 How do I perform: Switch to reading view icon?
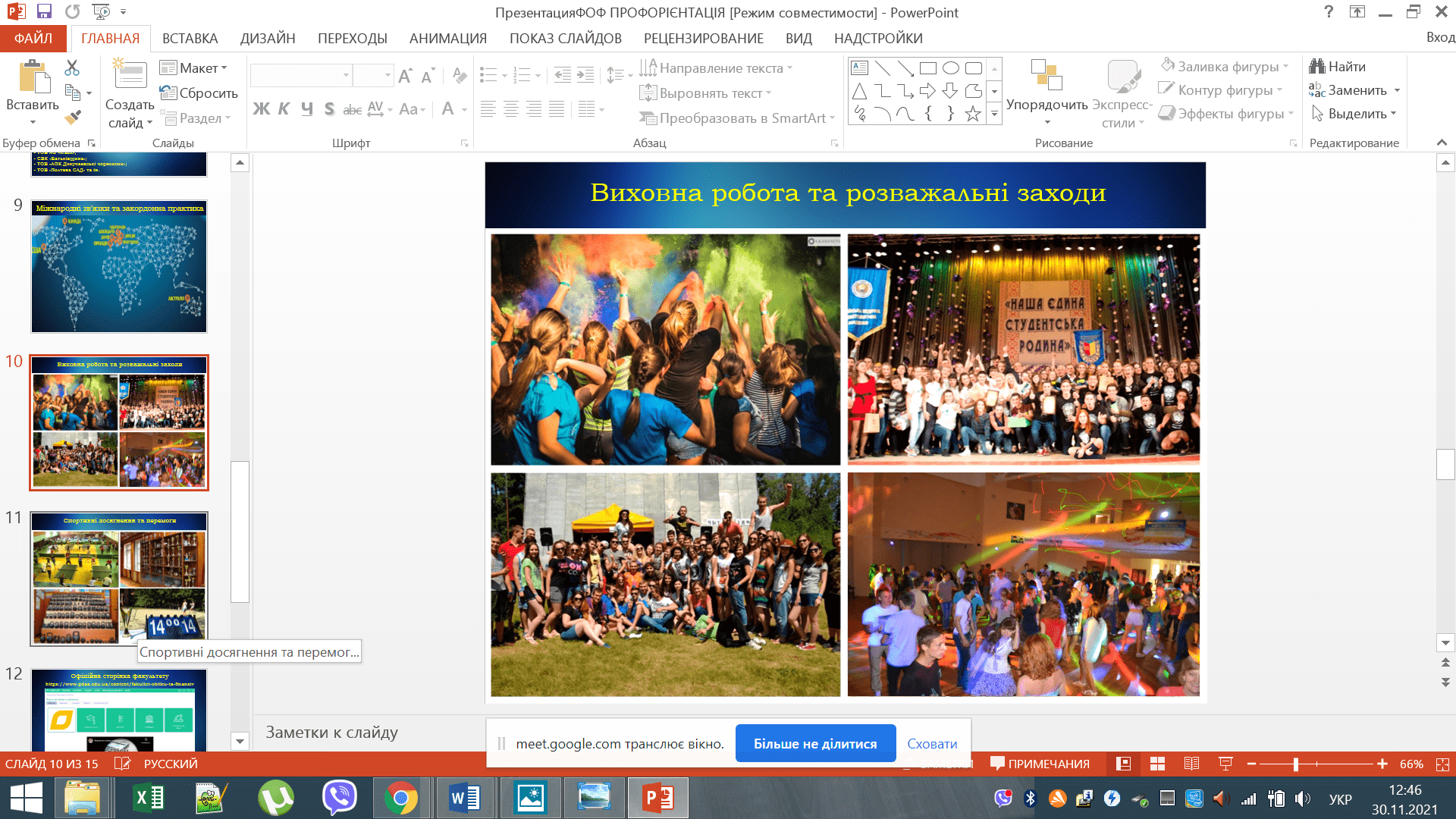point(1191,764)
